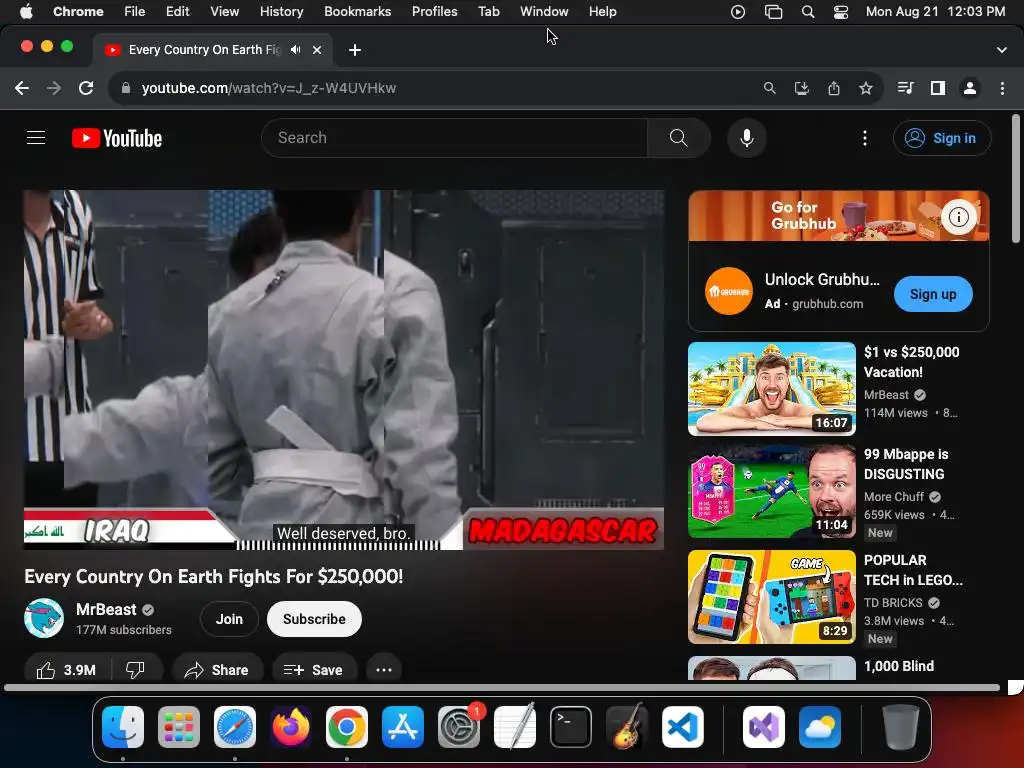Viewport: 1024px width, 768px height.
Task: Open Spotlight search in the menu bar
Action: tap(808, 12)
